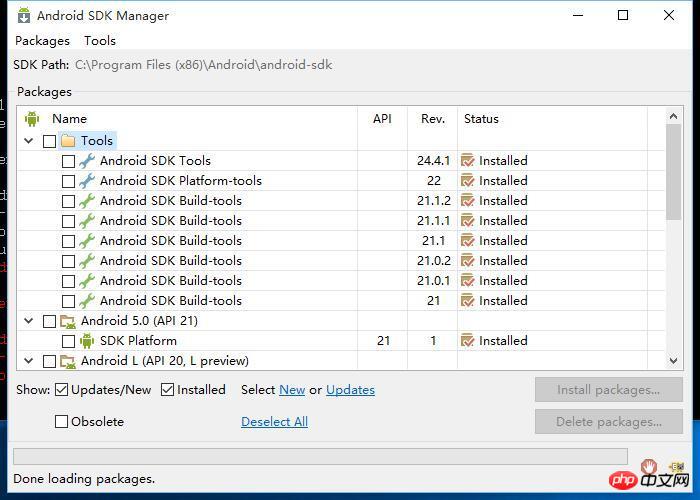Click the Installed status icon for revision 24.4.1
The width and height of the screenshot is (700, 500).
[x=467, y=161]
